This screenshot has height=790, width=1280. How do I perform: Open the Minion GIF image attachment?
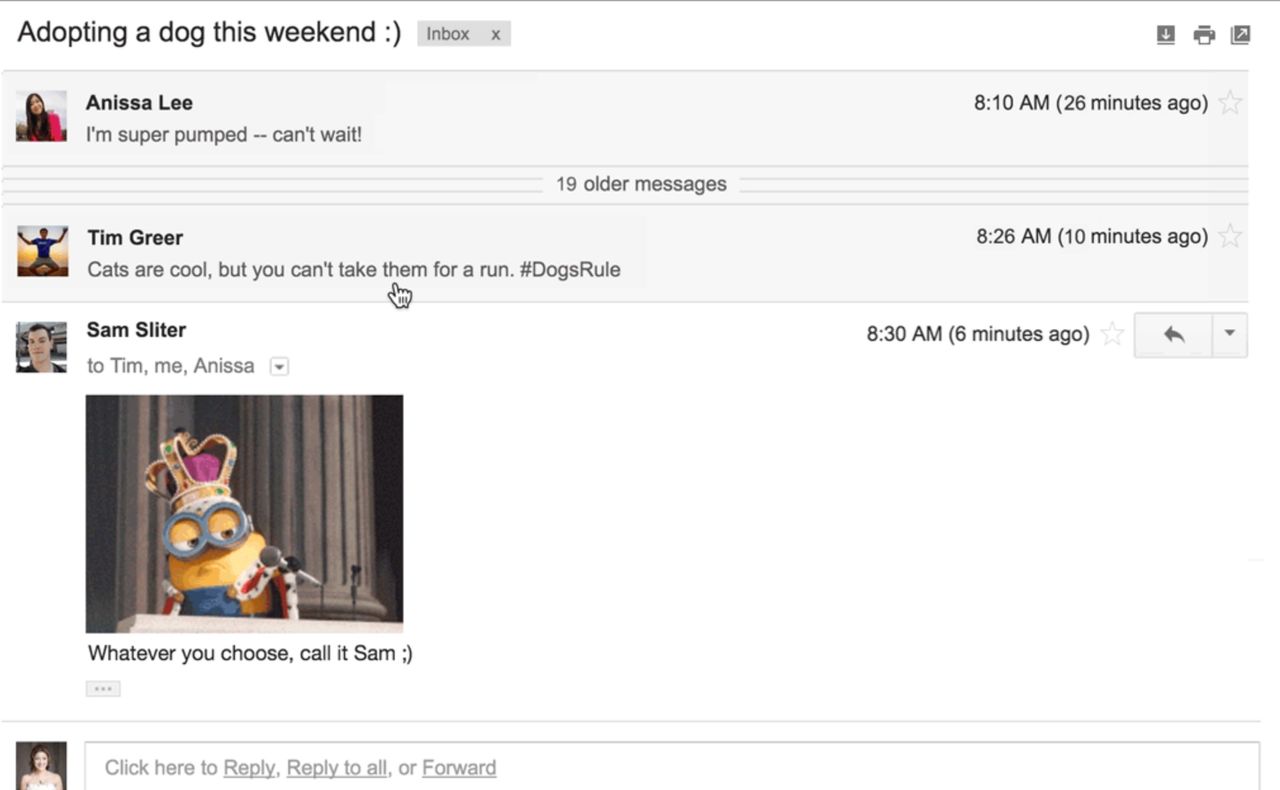pos(244,514)
